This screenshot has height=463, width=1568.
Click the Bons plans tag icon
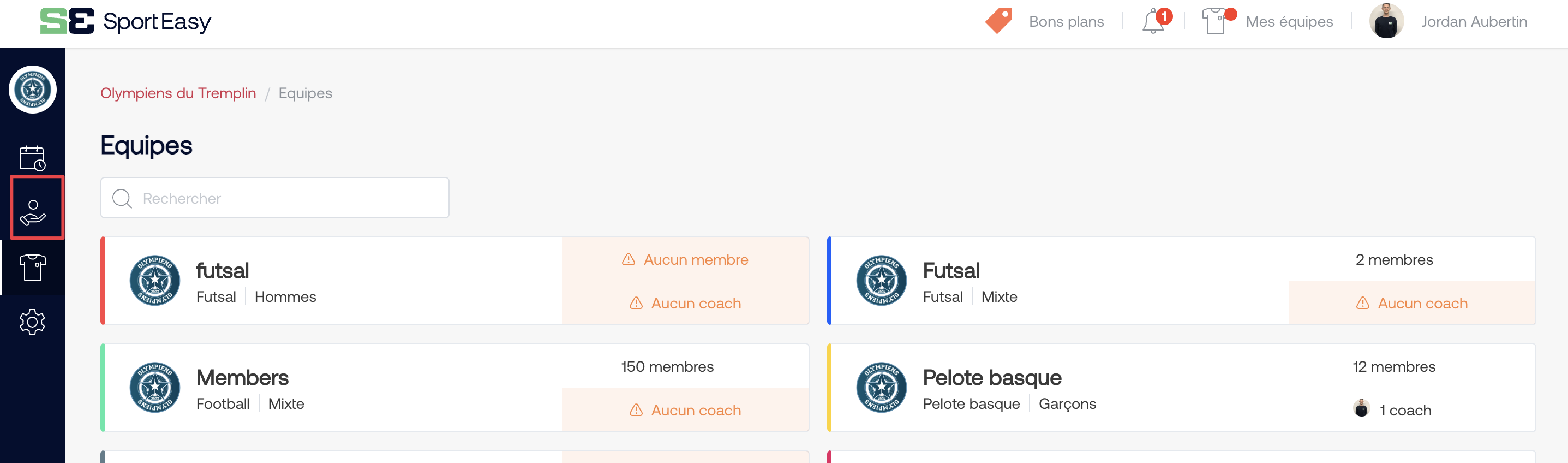click(x=998, y=21)
